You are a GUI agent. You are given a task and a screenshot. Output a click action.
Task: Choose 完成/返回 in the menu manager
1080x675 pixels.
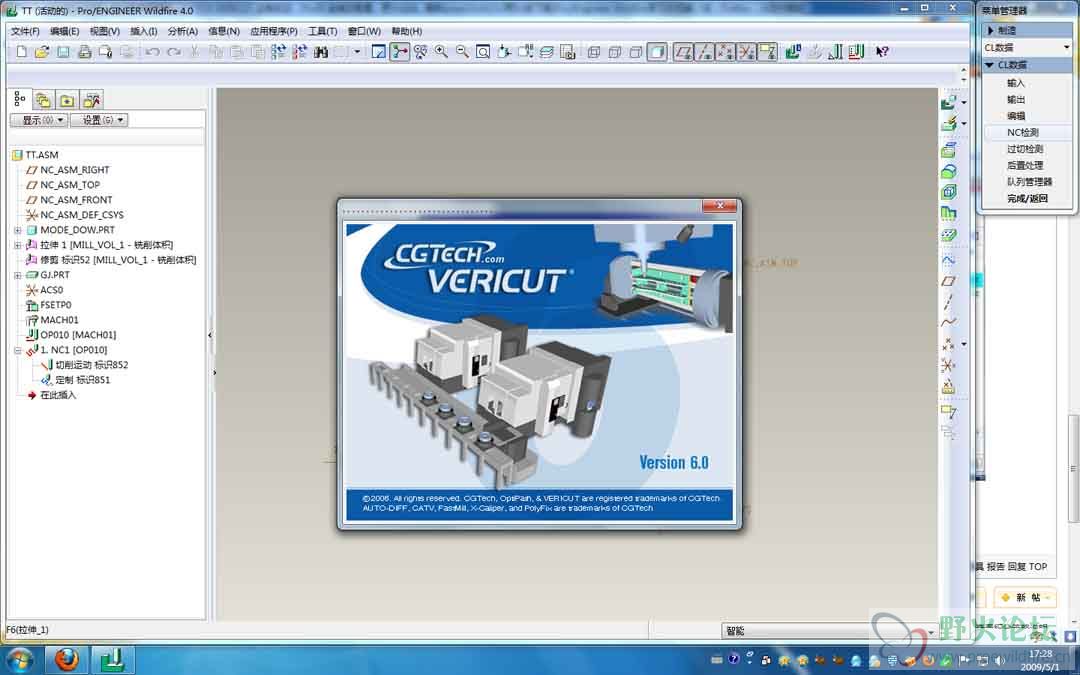point(1026,198)
